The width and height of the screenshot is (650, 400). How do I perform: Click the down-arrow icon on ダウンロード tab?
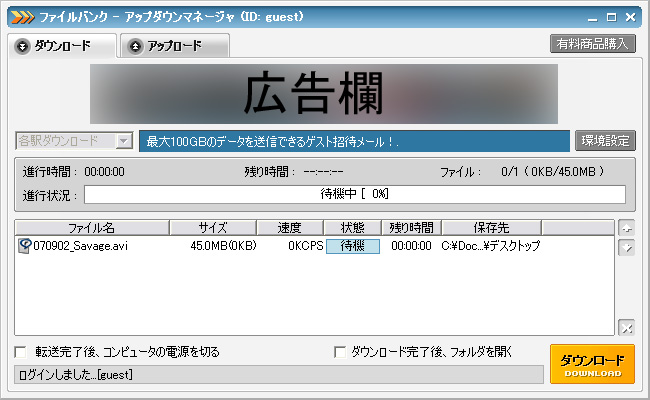pos(22,46)
